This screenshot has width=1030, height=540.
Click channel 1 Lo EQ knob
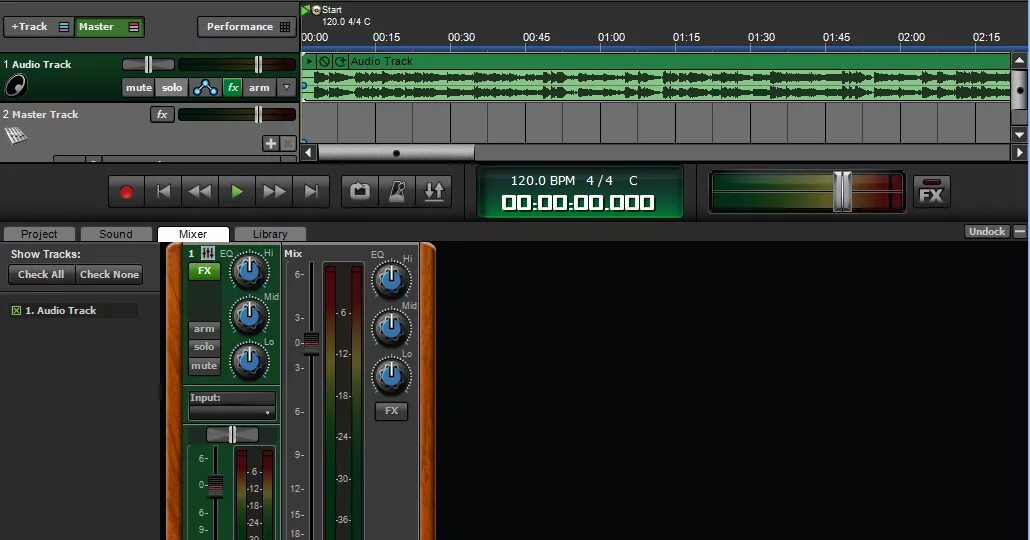pyautogui.click(x=249, y=361)
